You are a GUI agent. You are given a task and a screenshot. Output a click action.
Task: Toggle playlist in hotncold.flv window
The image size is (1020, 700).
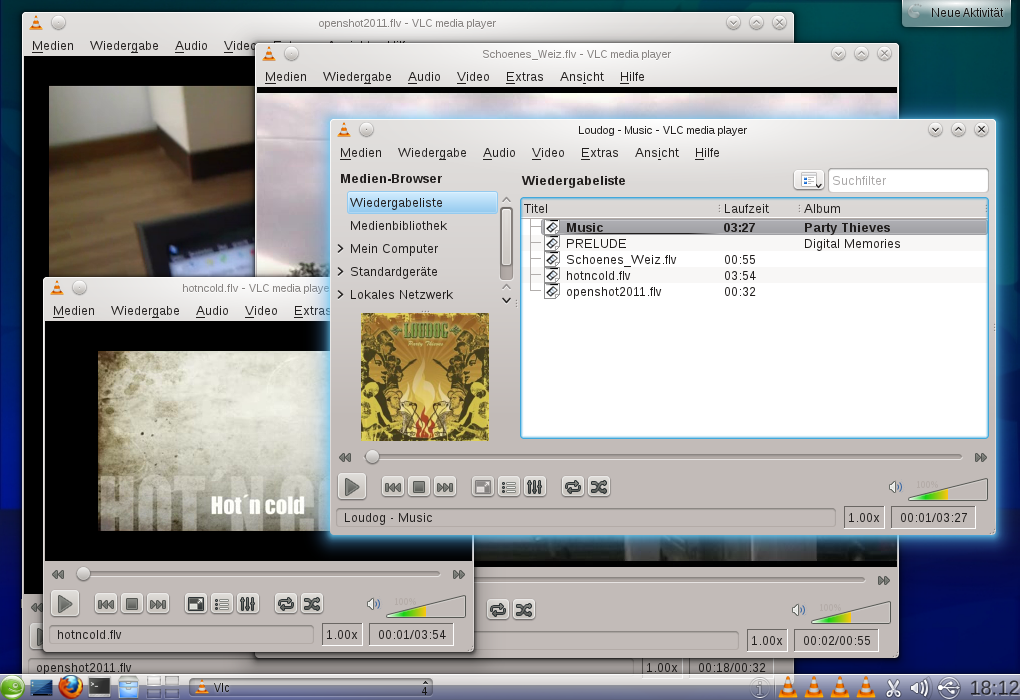pos(221,604)
